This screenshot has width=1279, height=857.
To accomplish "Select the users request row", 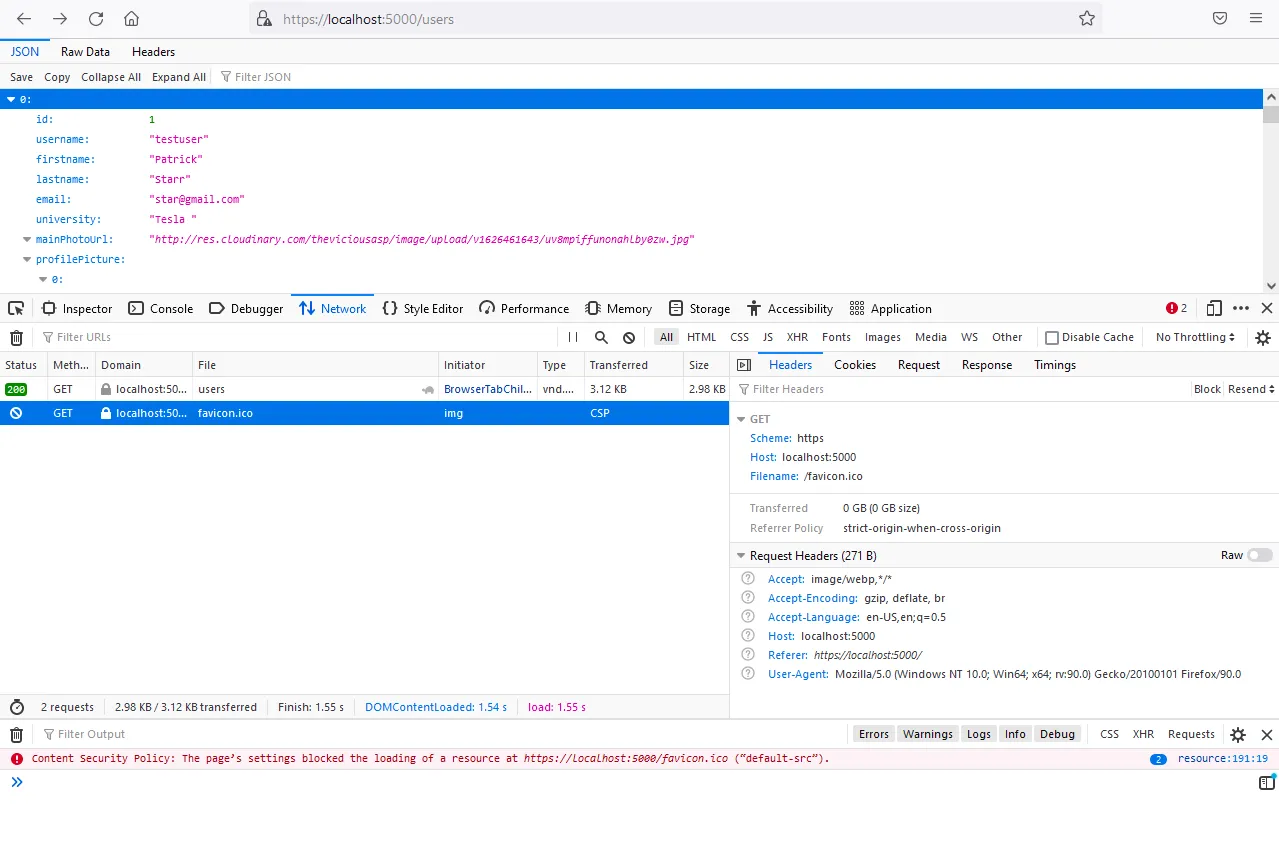I will pyautogui.click(x=364, y=389).
